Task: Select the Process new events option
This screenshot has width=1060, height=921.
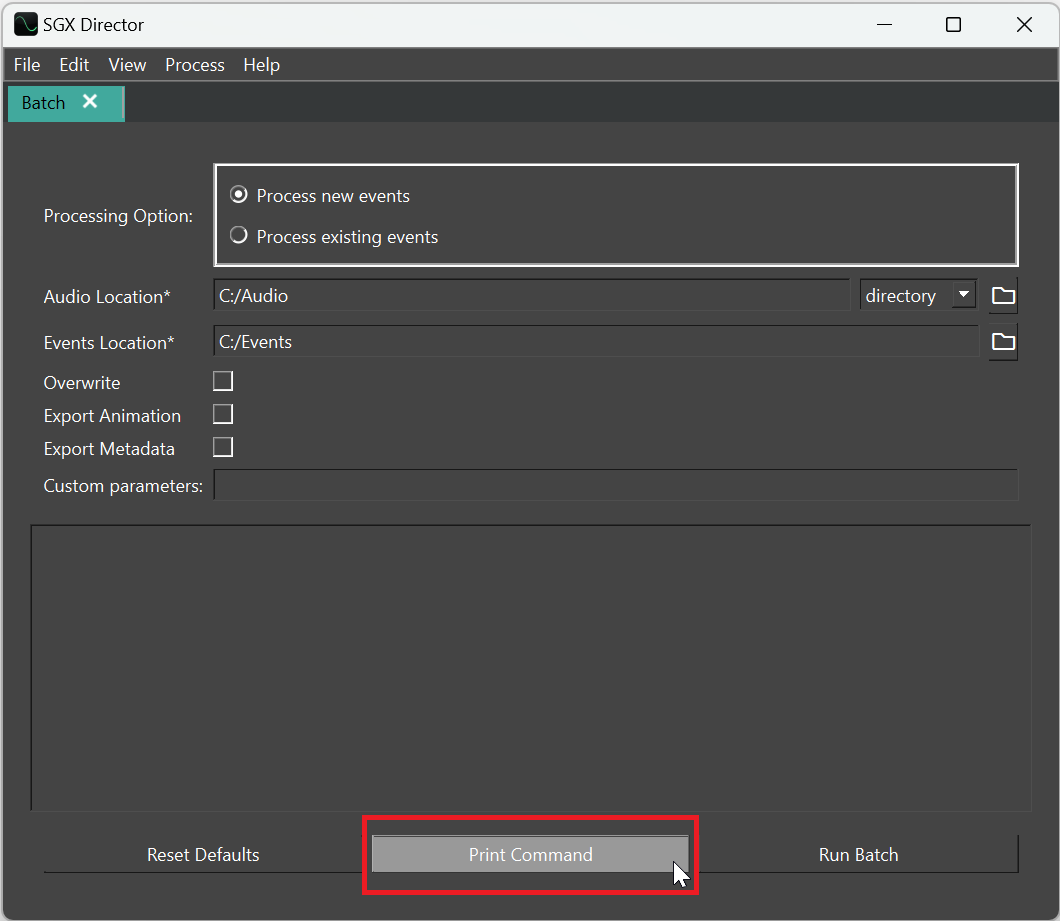Action: tap(239, 195)
